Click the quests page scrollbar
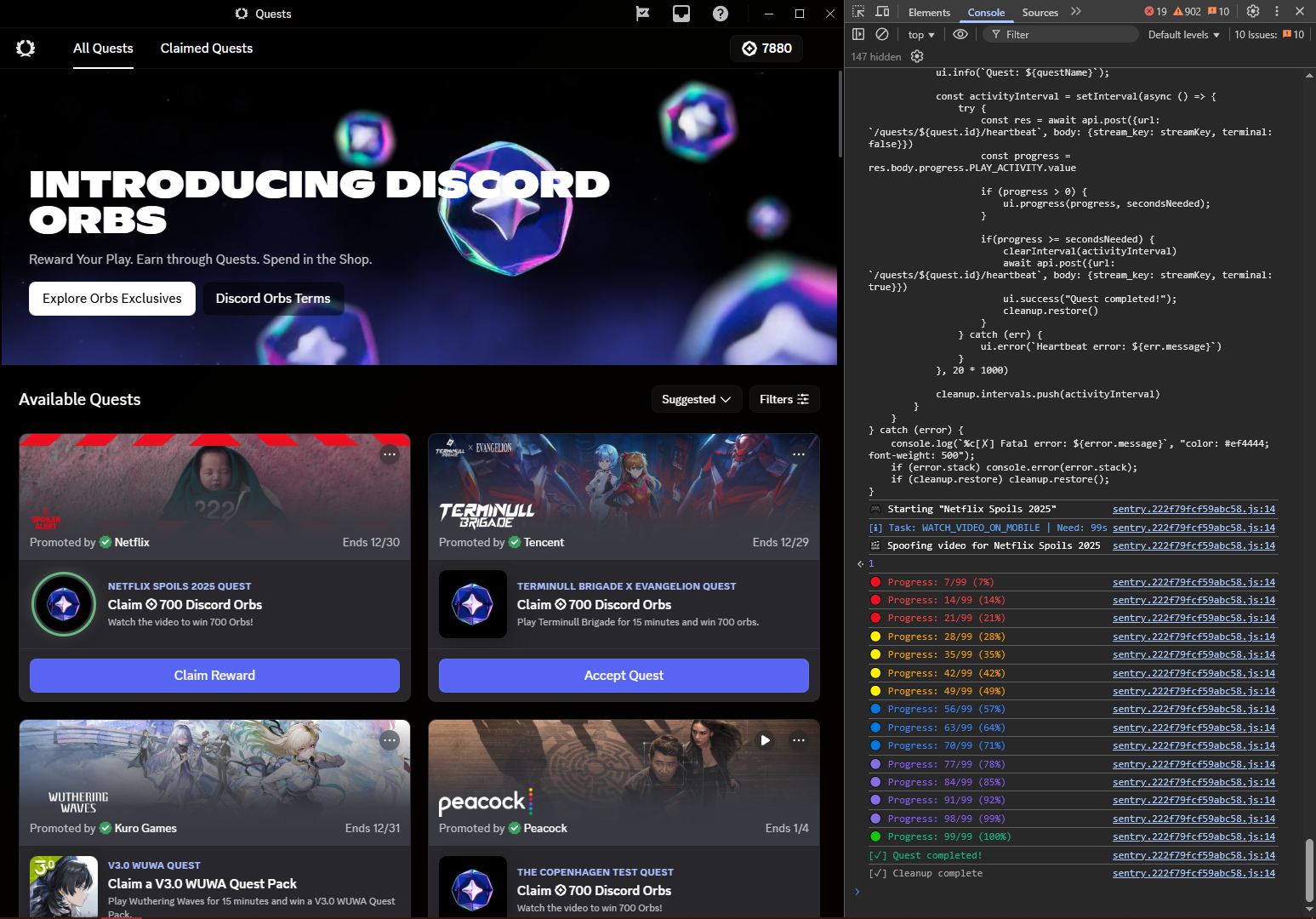This screenshot has width=1316, height=919. [840, 115]
